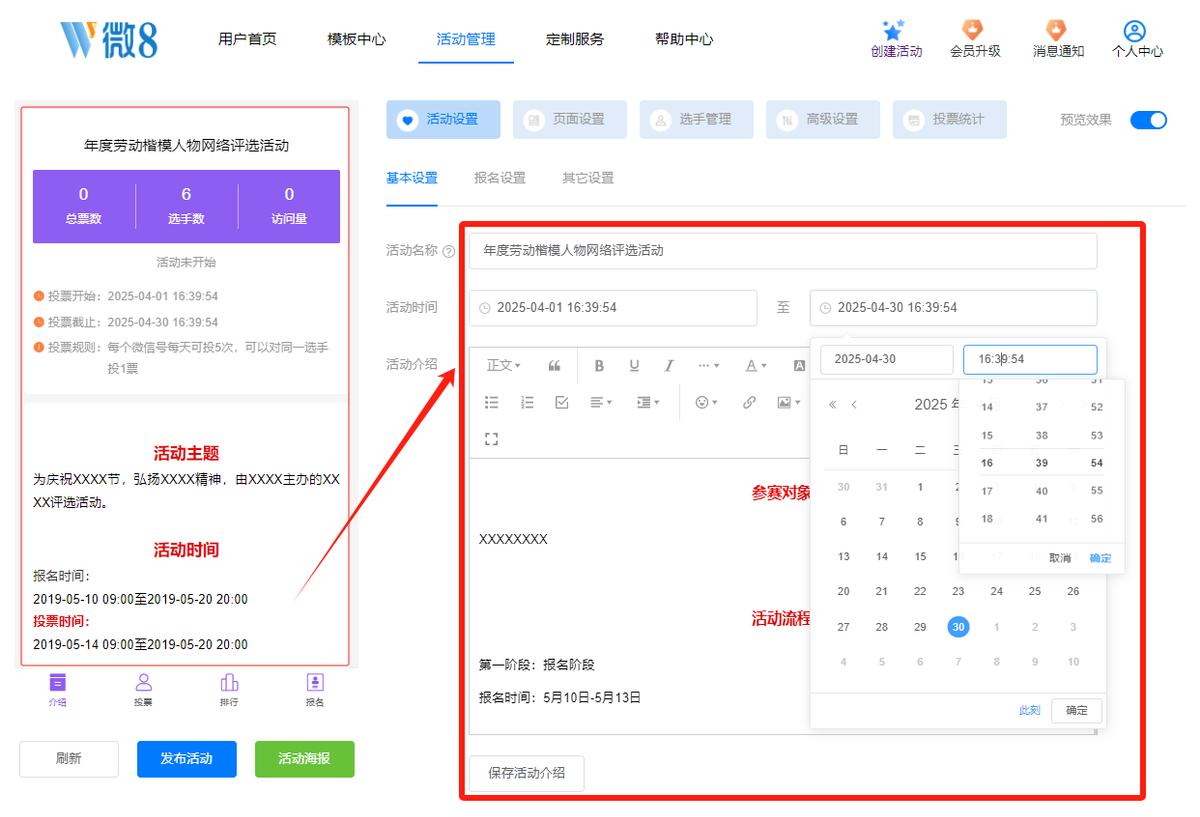Image resolution: width=1200 pixels, height=817 pixels.
Task: Click the 刷新 button
Action: 69,759
